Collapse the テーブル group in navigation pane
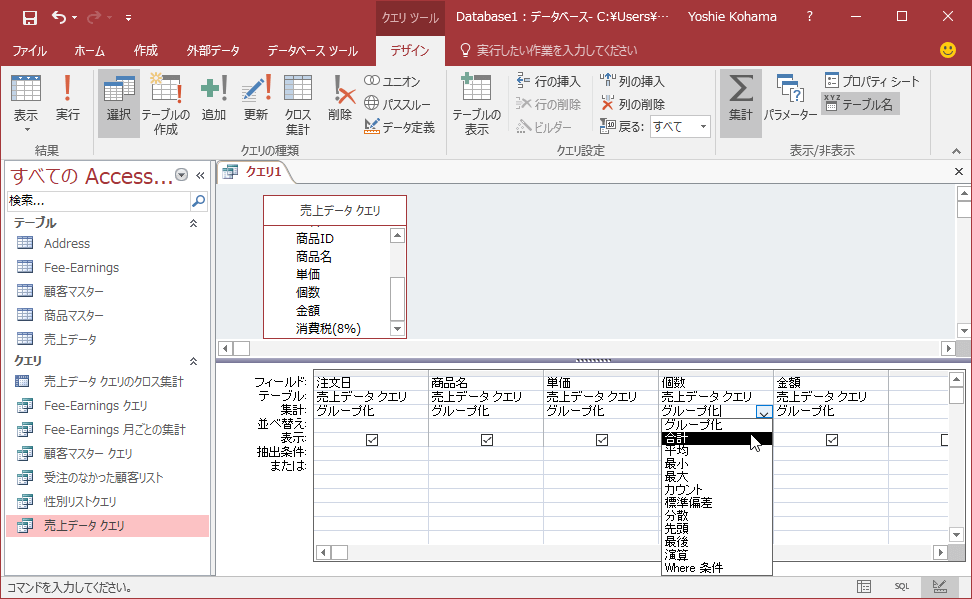Image resolution: width=972 pixels, height=599 pixels. coord(193,223)
